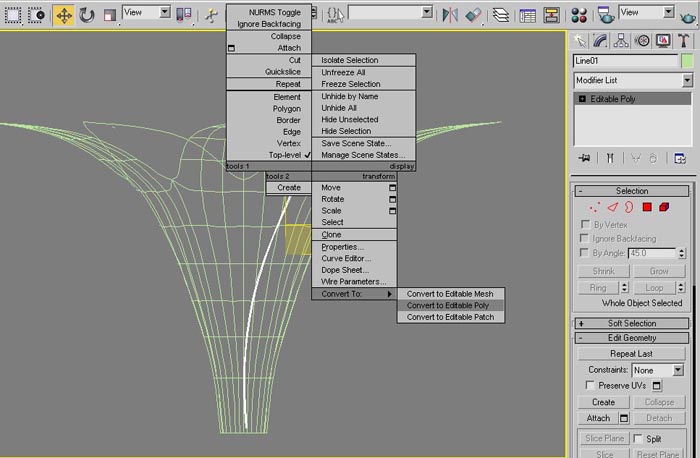This screenshot has width=700, height=458.
Task: Switch to the Utilities hammer tab
Action: click(683, 41)
